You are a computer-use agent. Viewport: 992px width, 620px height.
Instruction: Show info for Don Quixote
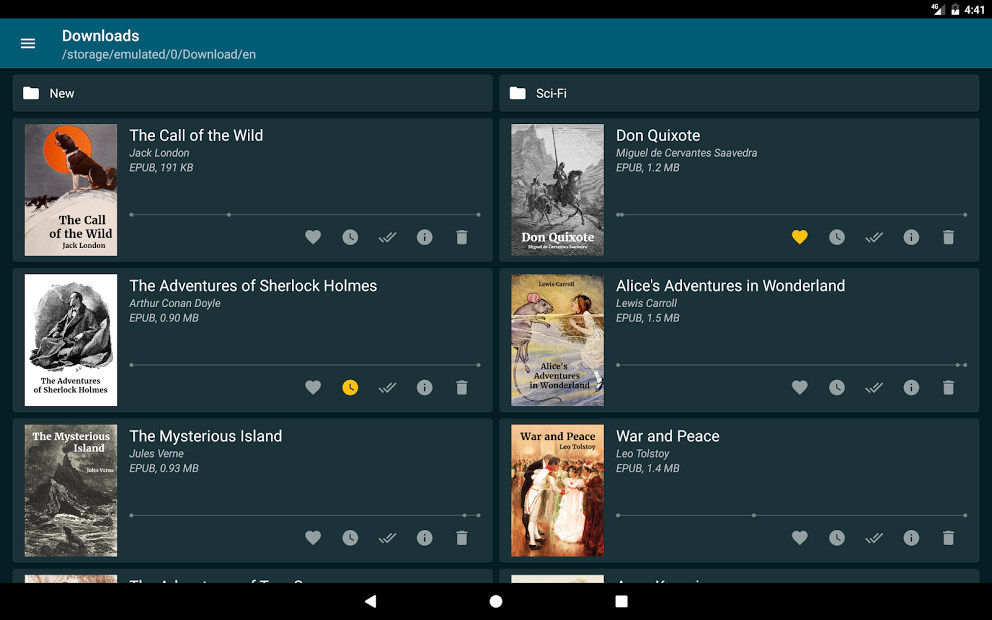coord(911,237)
